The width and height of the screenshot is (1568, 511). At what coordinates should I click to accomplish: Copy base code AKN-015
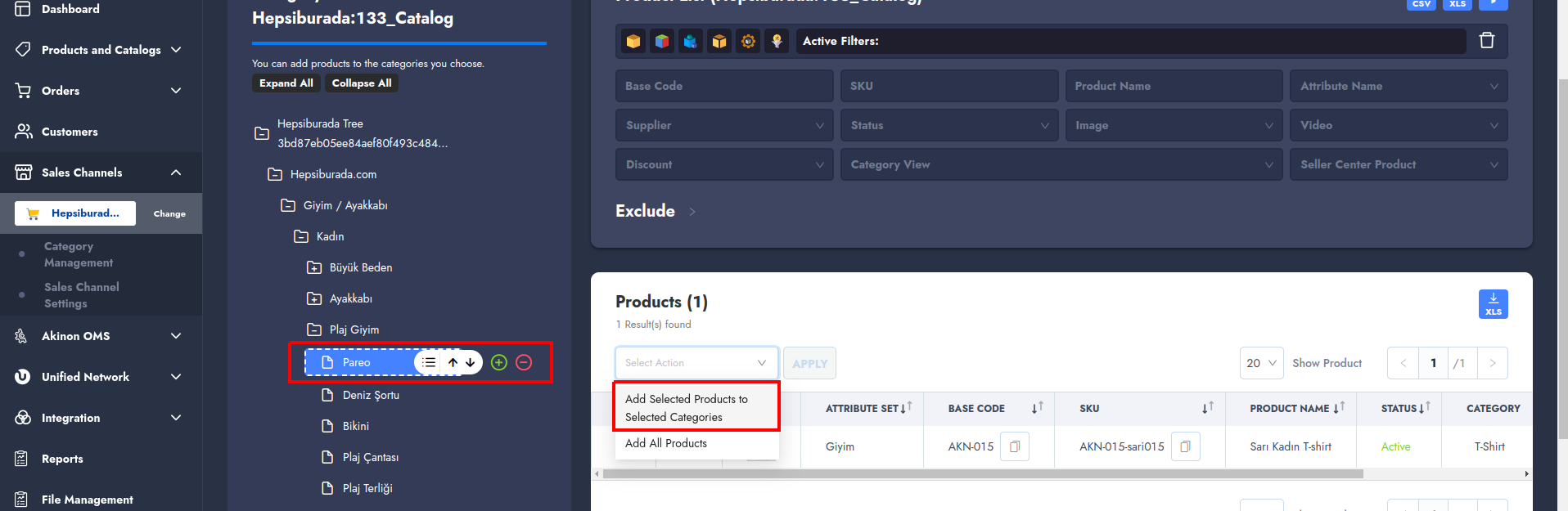(1015, 446)
